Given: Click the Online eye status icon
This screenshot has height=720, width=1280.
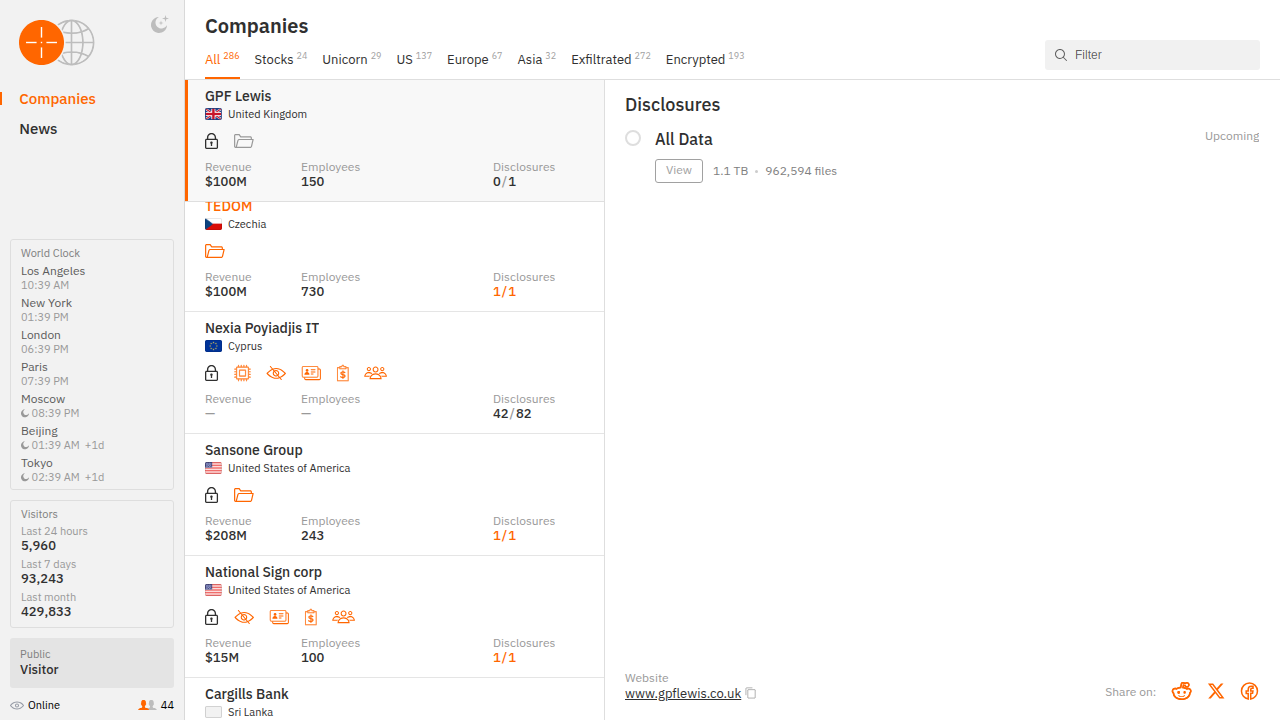Looking at the screenshot, I should (17, 705).
